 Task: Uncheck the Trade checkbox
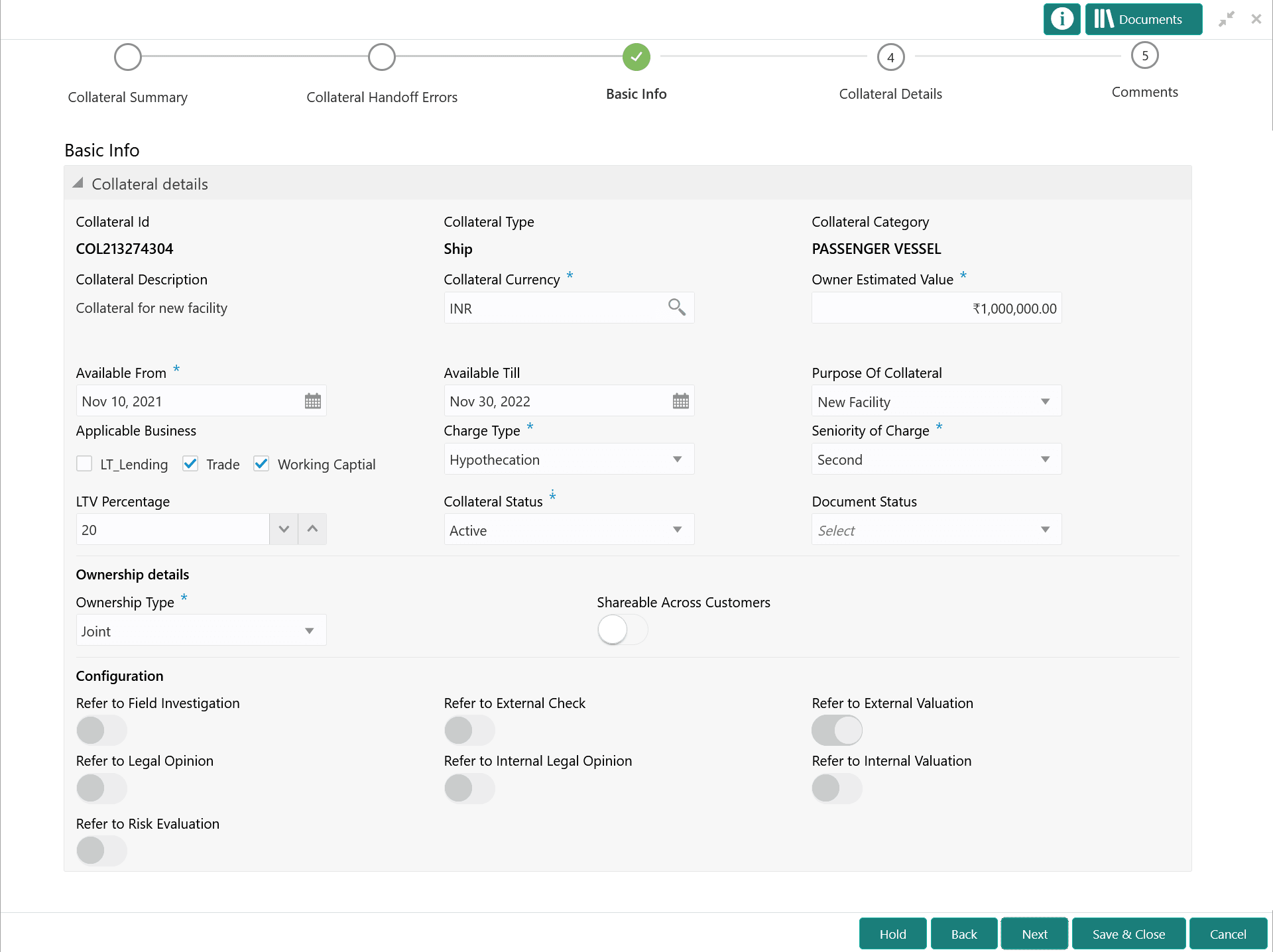190,463
